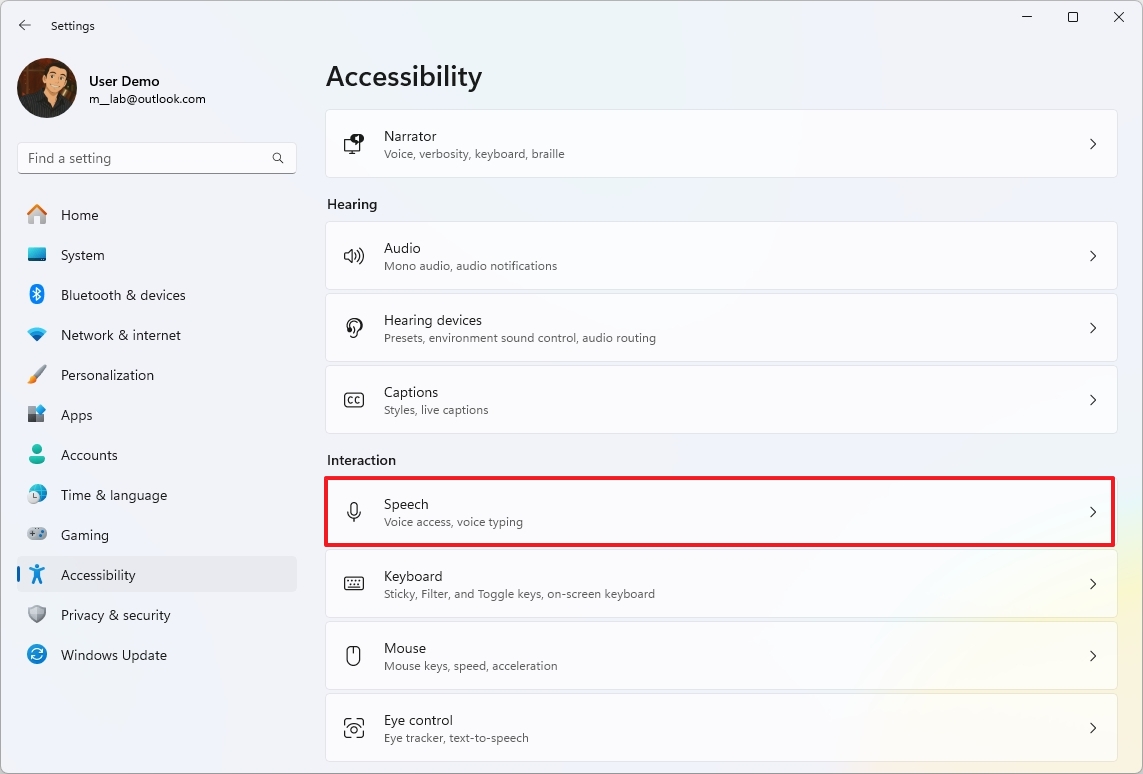
Task: Click the Find a setting search box
Action: 156,158
